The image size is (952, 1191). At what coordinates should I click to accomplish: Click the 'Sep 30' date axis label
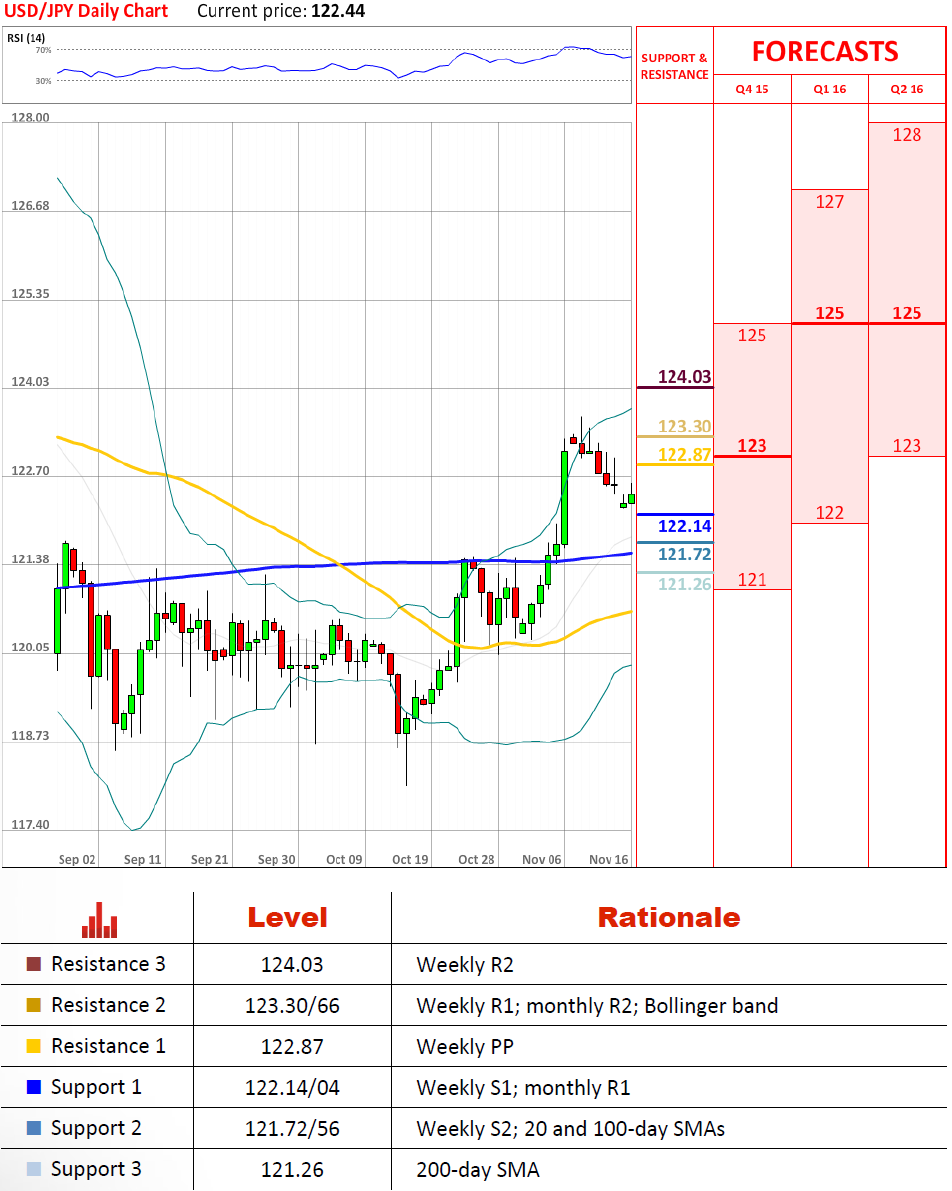[277, 859]
